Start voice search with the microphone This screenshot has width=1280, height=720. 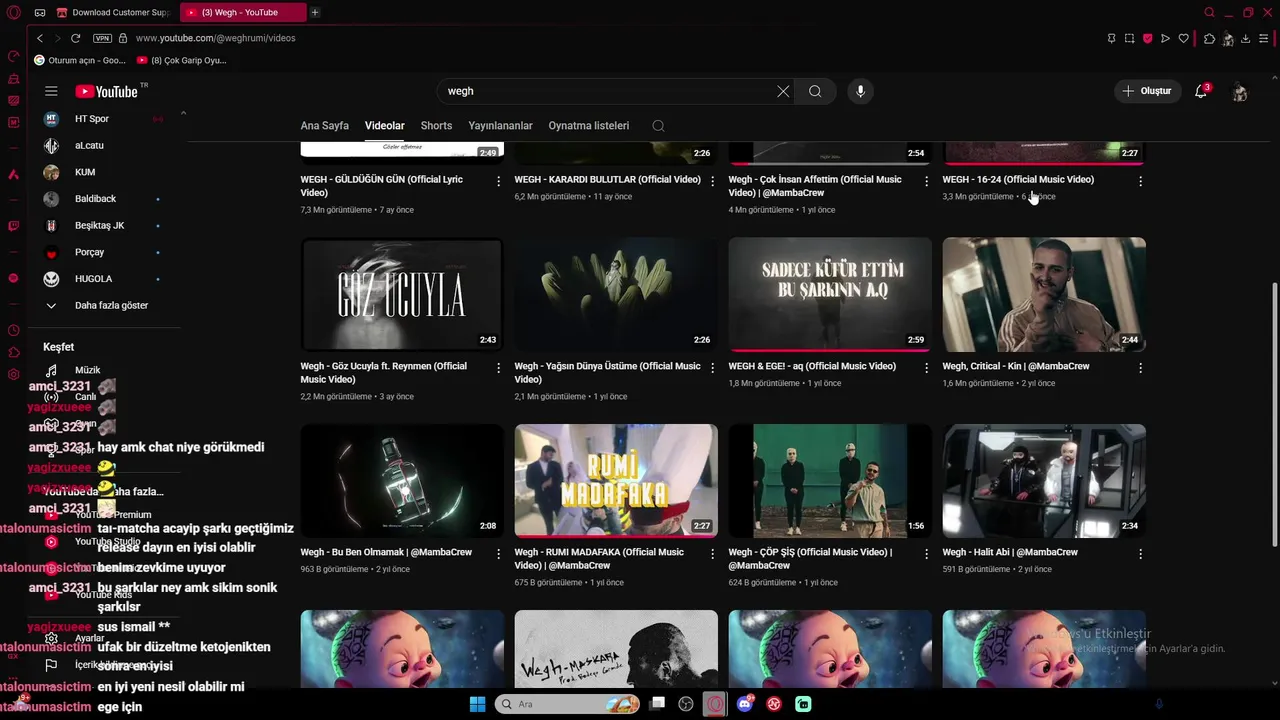[x=860, y=91]
